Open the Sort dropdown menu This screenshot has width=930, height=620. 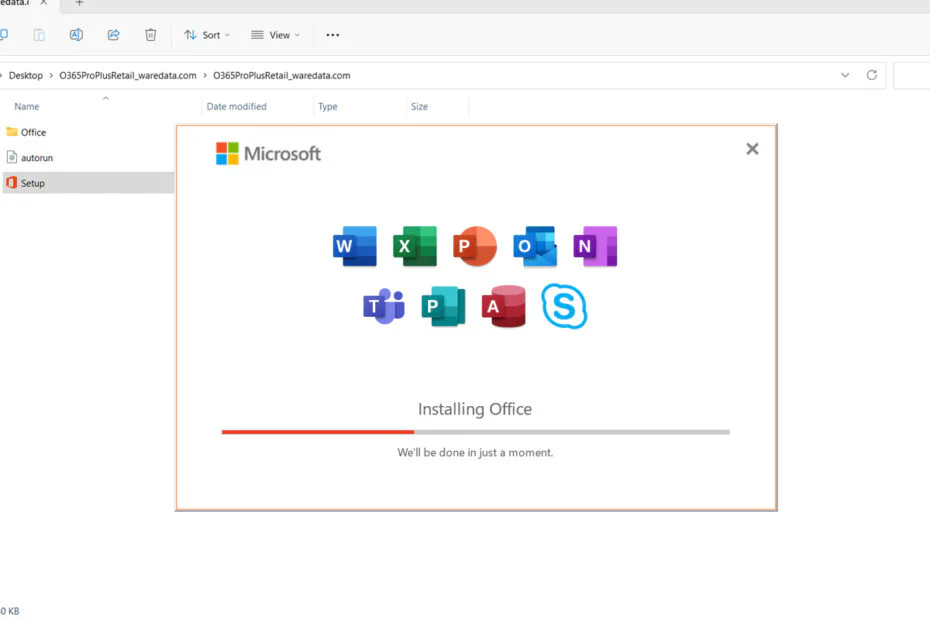206,35
